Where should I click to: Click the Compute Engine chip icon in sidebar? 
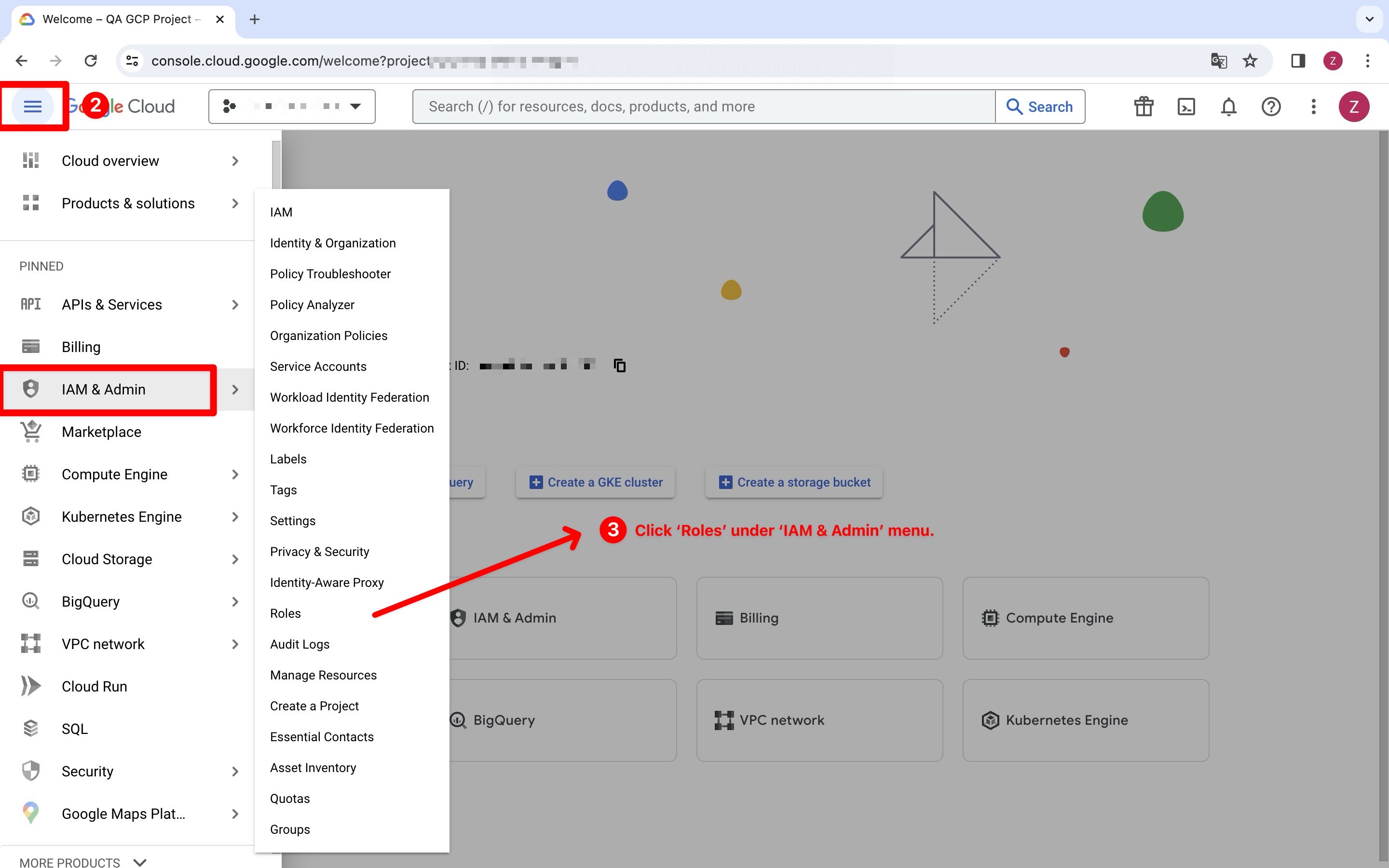[x=30, y=474]
